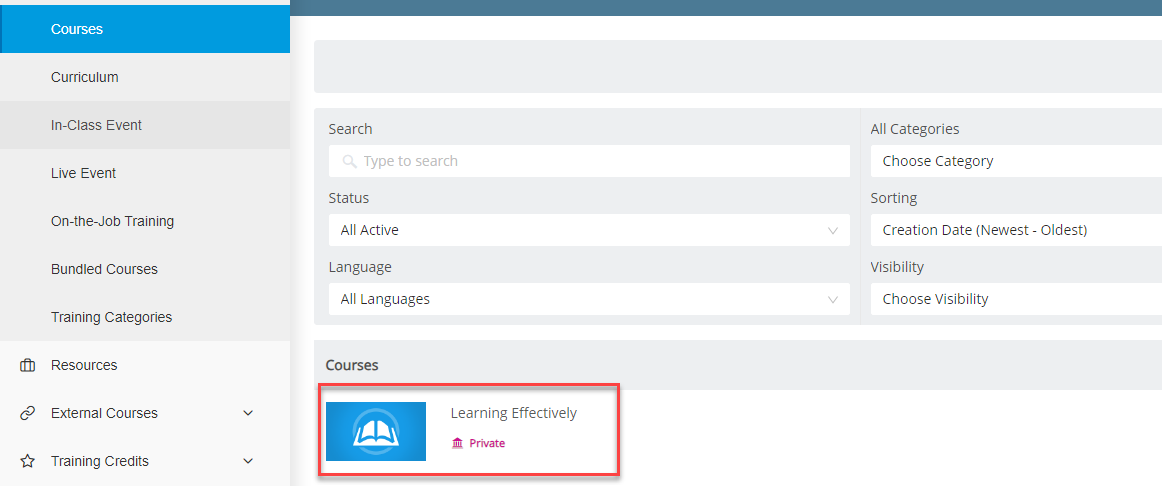The width and height of the screenshot is (1162, 486).
Task: Click the Learning Effectively course title
Action: (x=514, y=413)
